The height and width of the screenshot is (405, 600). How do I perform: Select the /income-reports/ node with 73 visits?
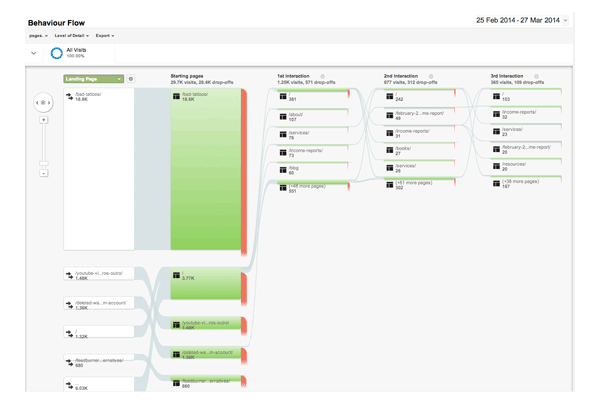313,152
